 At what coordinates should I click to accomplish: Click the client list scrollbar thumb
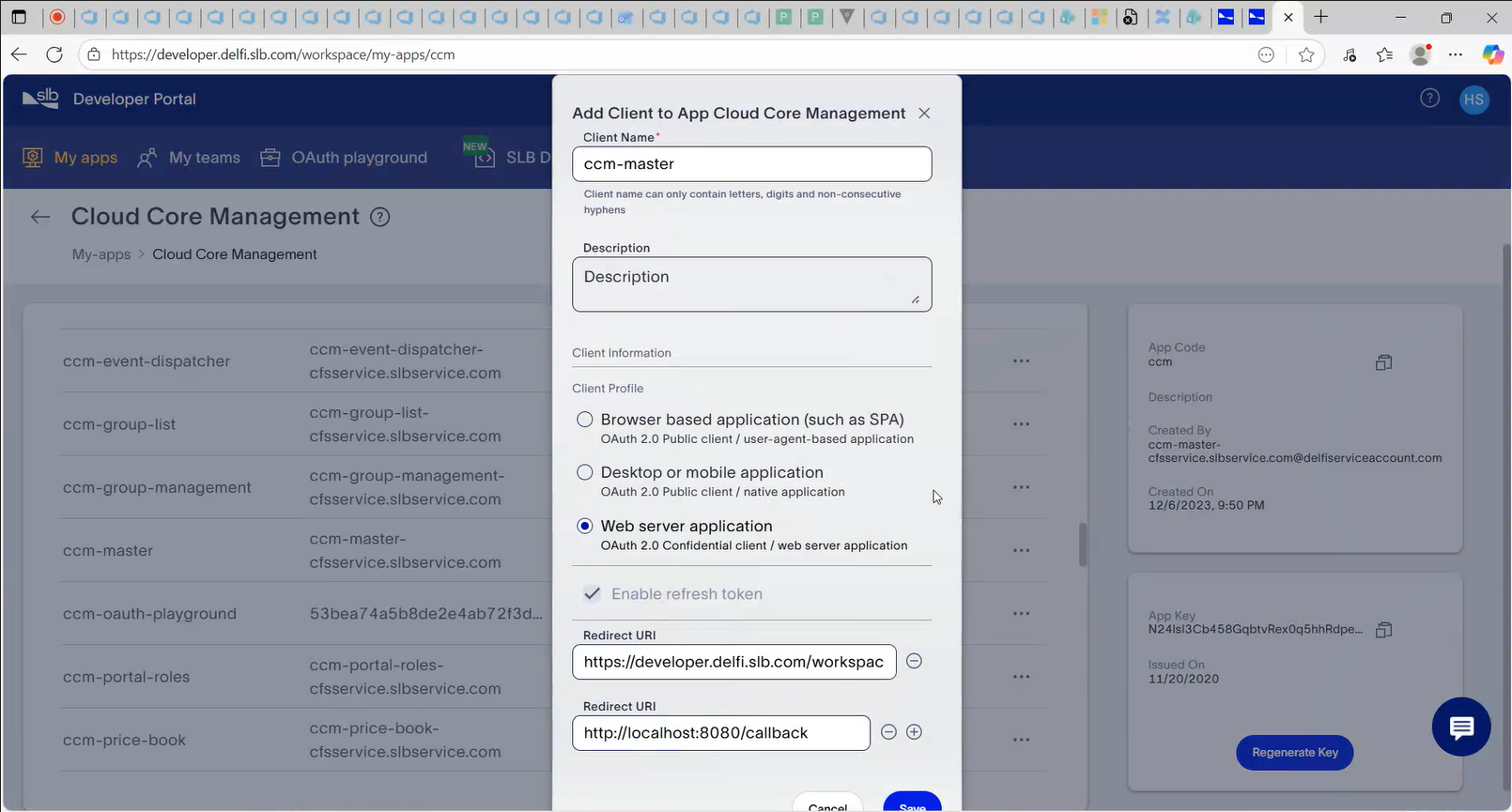click(1082, 544)
